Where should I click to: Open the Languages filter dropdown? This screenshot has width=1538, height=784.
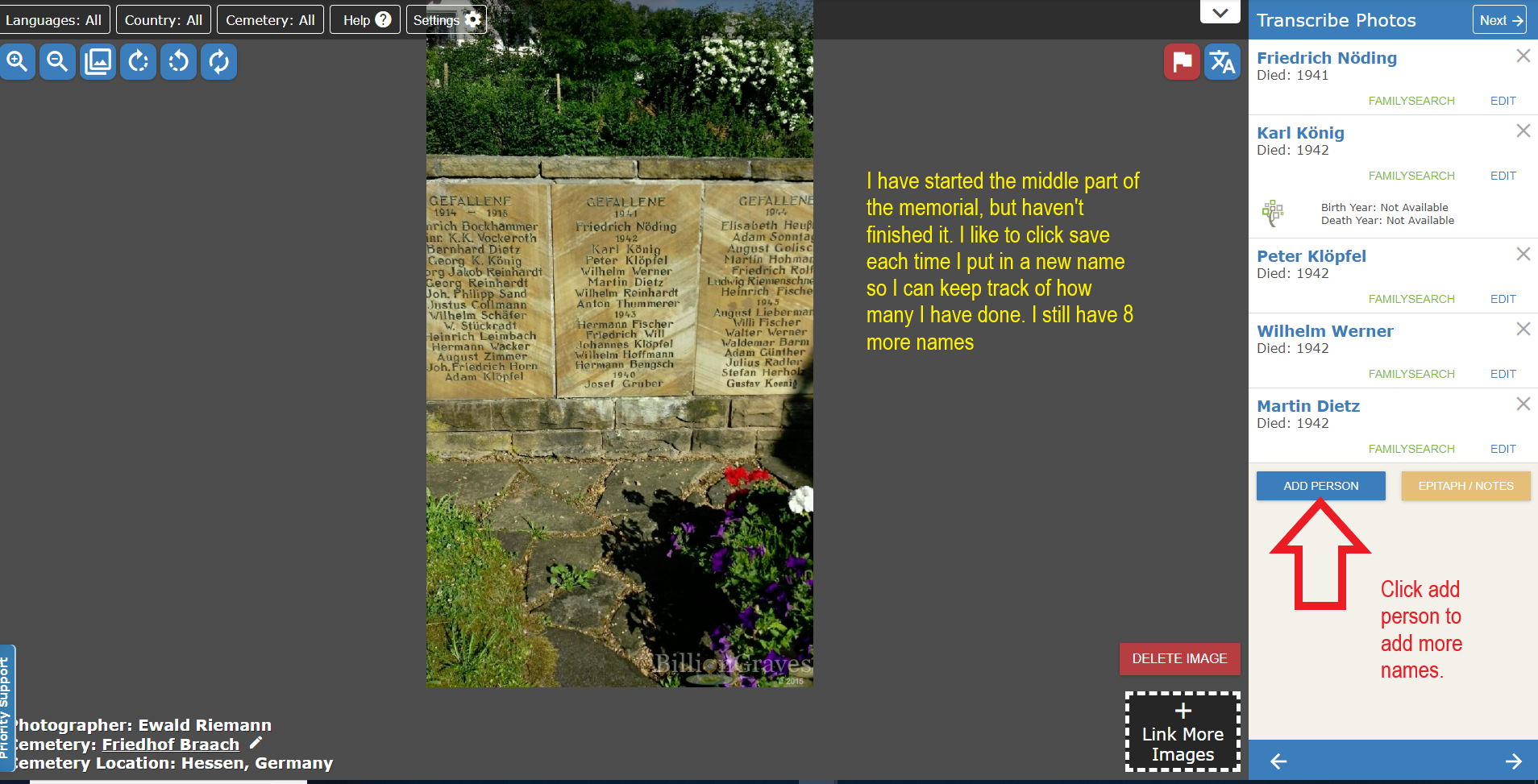pyautogui.click(x=54, y=19)
